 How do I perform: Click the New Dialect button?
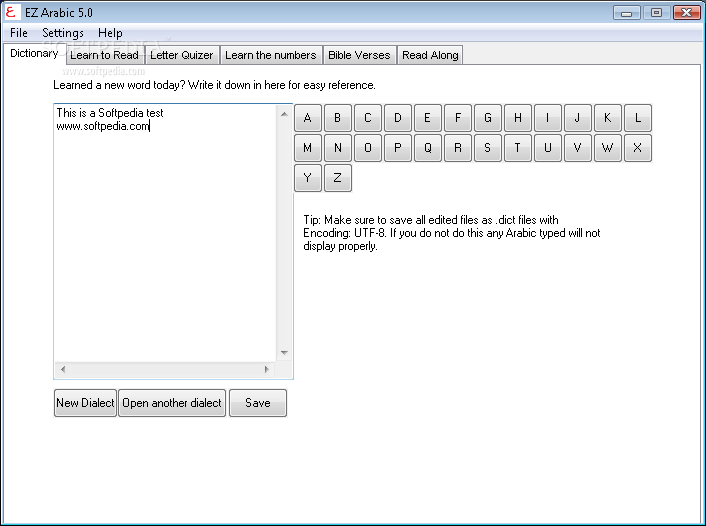pos(85,403)
